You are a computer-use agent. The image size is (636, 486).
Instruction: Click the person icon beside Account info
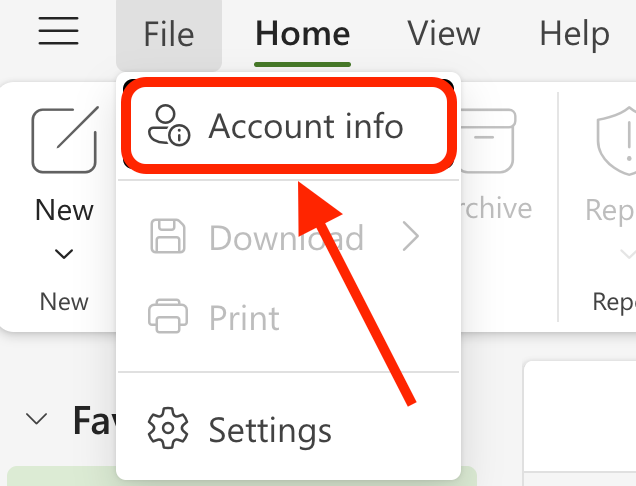(168, 125)
